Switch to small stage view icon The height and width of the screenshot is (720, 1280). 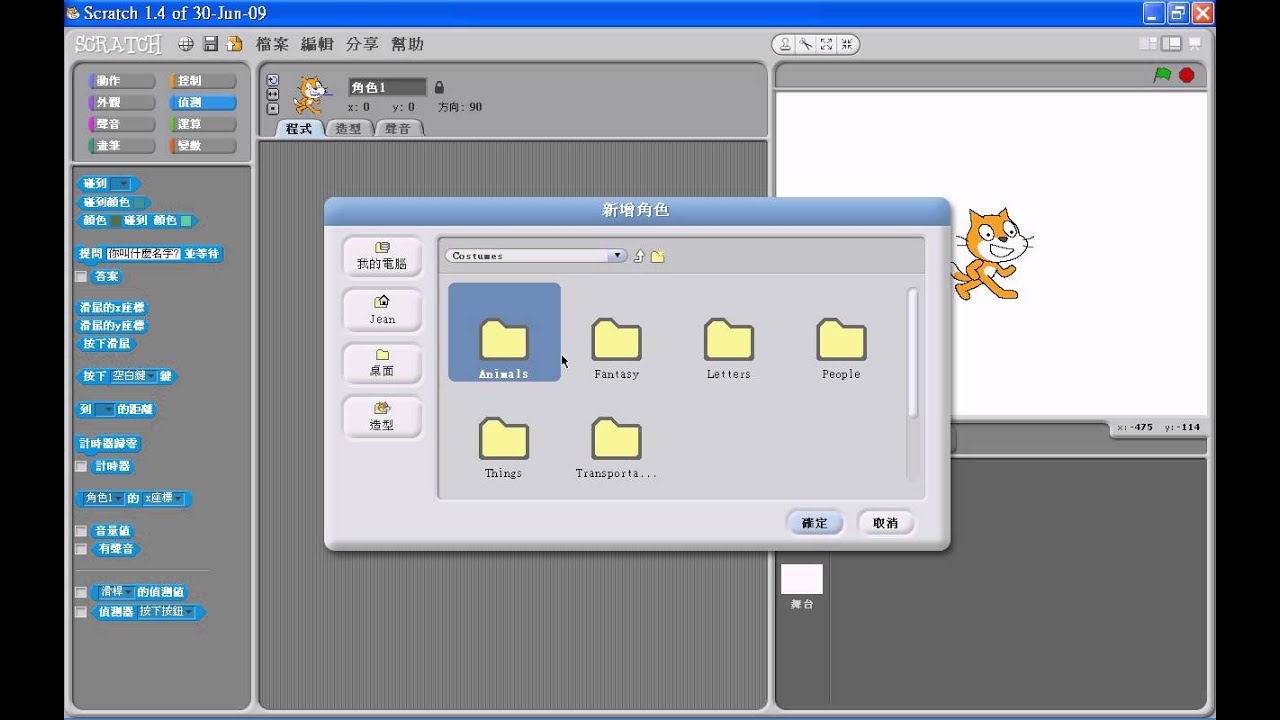(x=1148, y=44)
